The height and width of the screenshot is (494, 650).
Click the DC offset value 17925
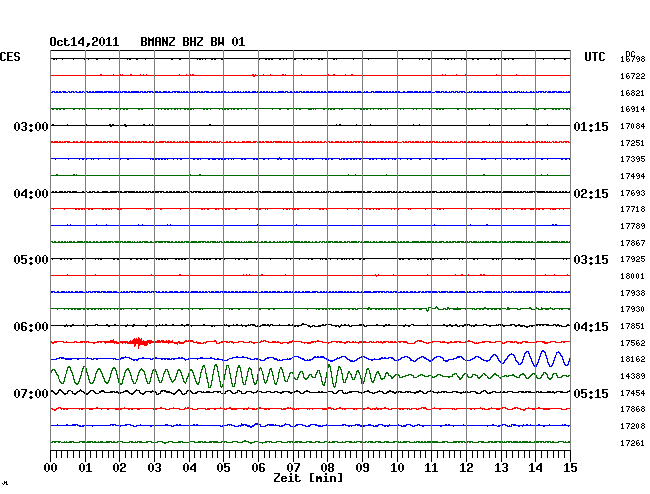click(633, 259)
